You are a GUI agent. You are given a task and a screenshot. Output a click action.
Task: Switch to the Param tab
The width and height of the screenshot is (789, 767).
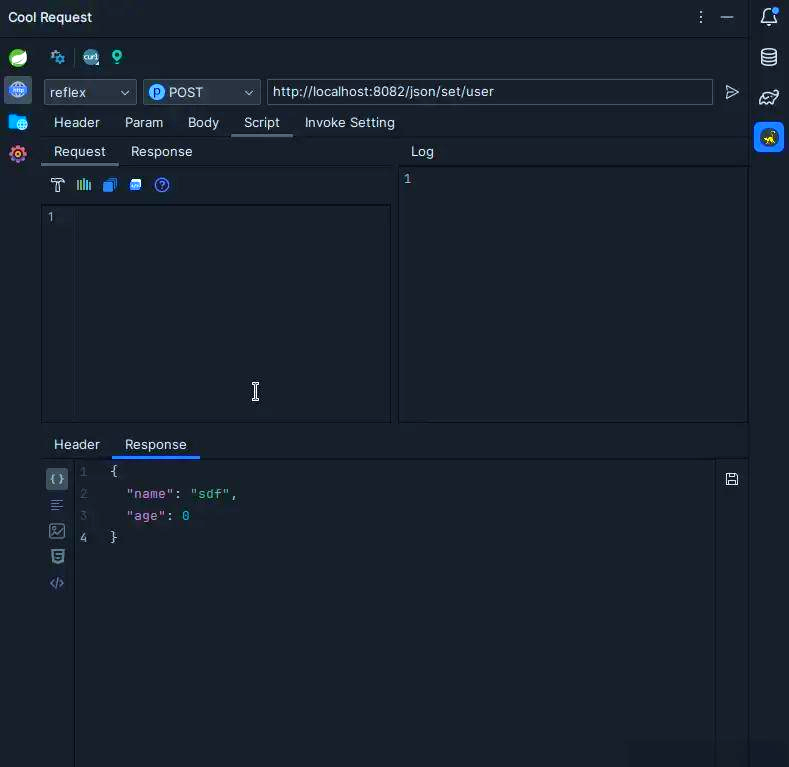(x=144, y=122)
